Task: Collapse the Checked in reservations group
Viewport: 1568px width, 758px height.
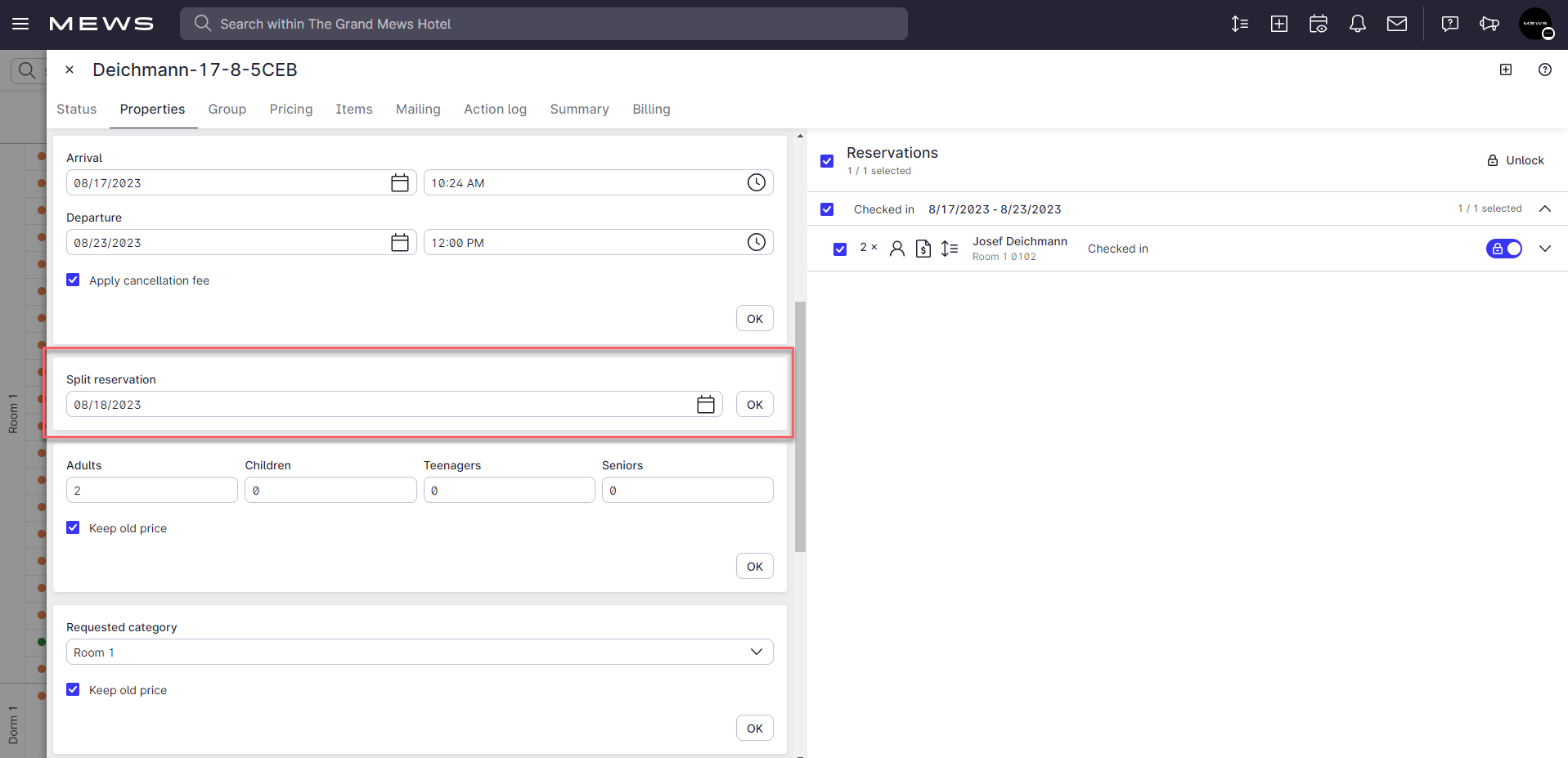Action: (1544, 209)
